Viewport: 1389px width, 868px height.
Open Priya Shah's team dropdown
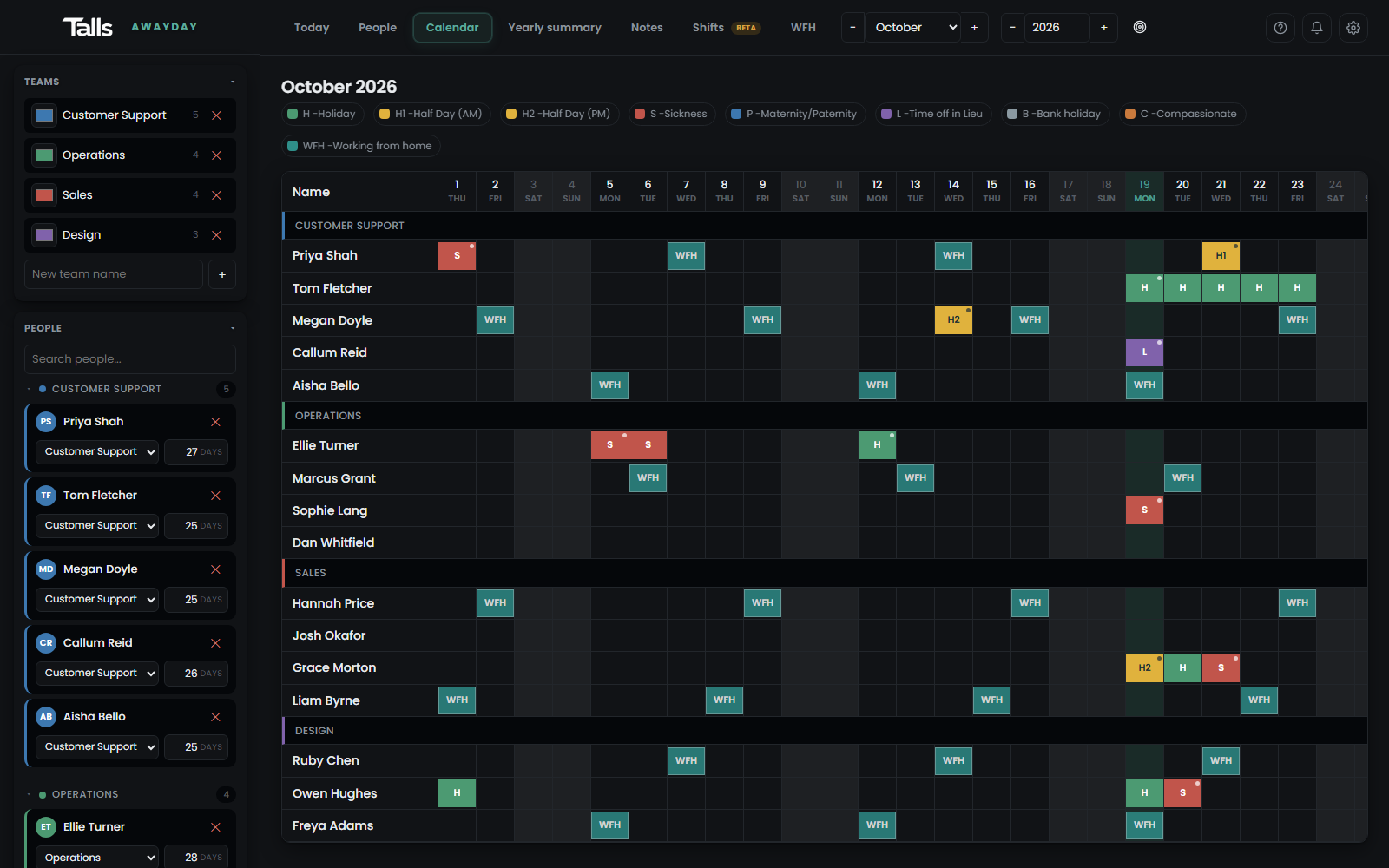tap(96, 452)
